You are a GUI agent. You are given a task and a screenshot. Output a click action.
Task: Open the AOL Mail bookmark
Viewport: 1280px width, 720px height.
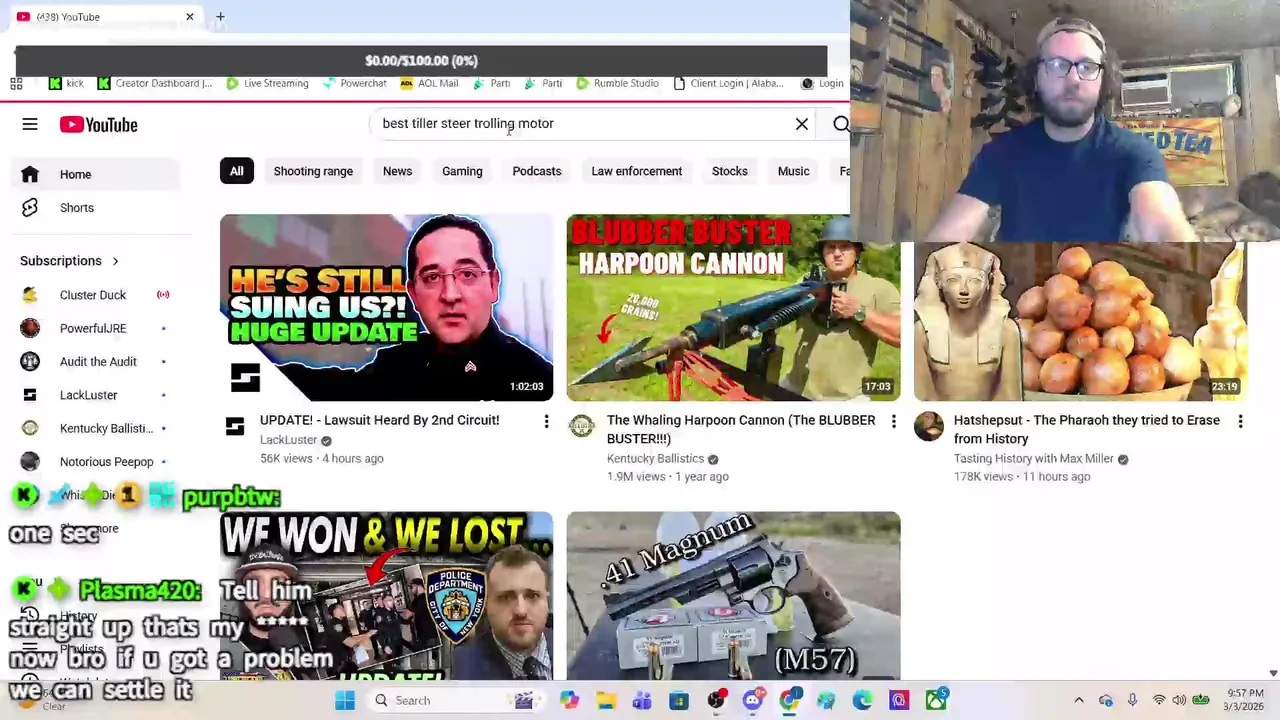click(429, 84)
